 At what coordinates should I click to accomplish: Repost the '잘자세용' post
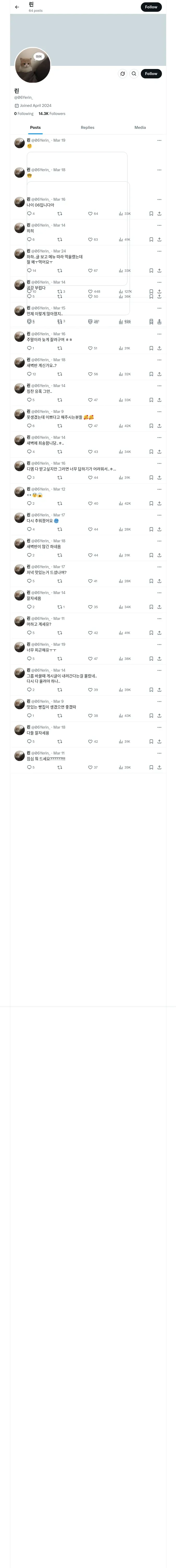59,607
